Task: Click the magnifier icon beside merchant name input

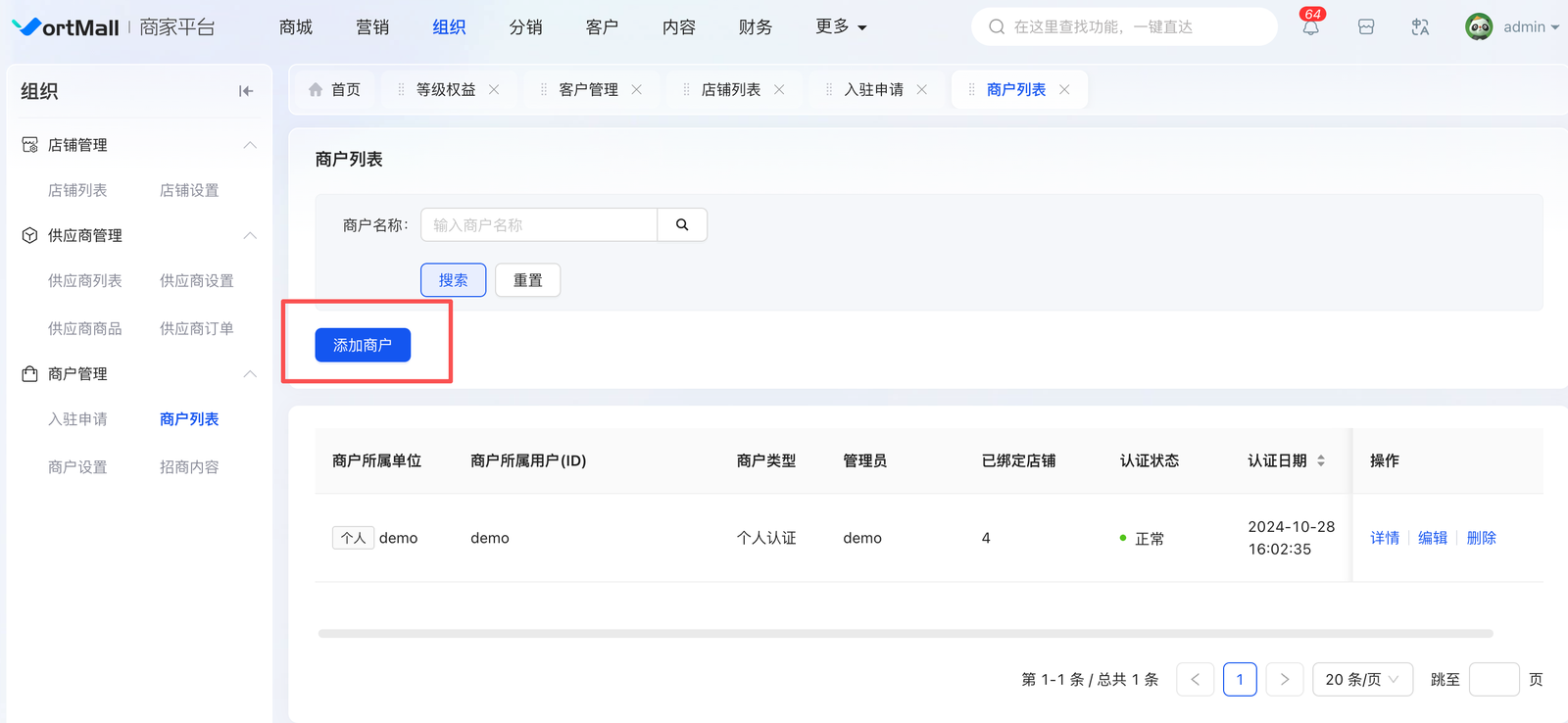Action: [x=682, y=224]
